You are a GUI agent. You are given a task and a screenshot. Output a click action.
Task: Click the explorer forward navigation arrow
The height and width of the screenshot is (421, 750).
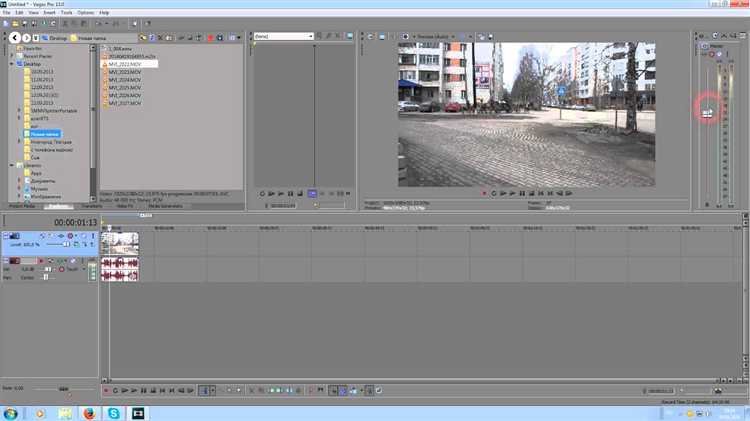pyautogui.click(x=26, y=37)
